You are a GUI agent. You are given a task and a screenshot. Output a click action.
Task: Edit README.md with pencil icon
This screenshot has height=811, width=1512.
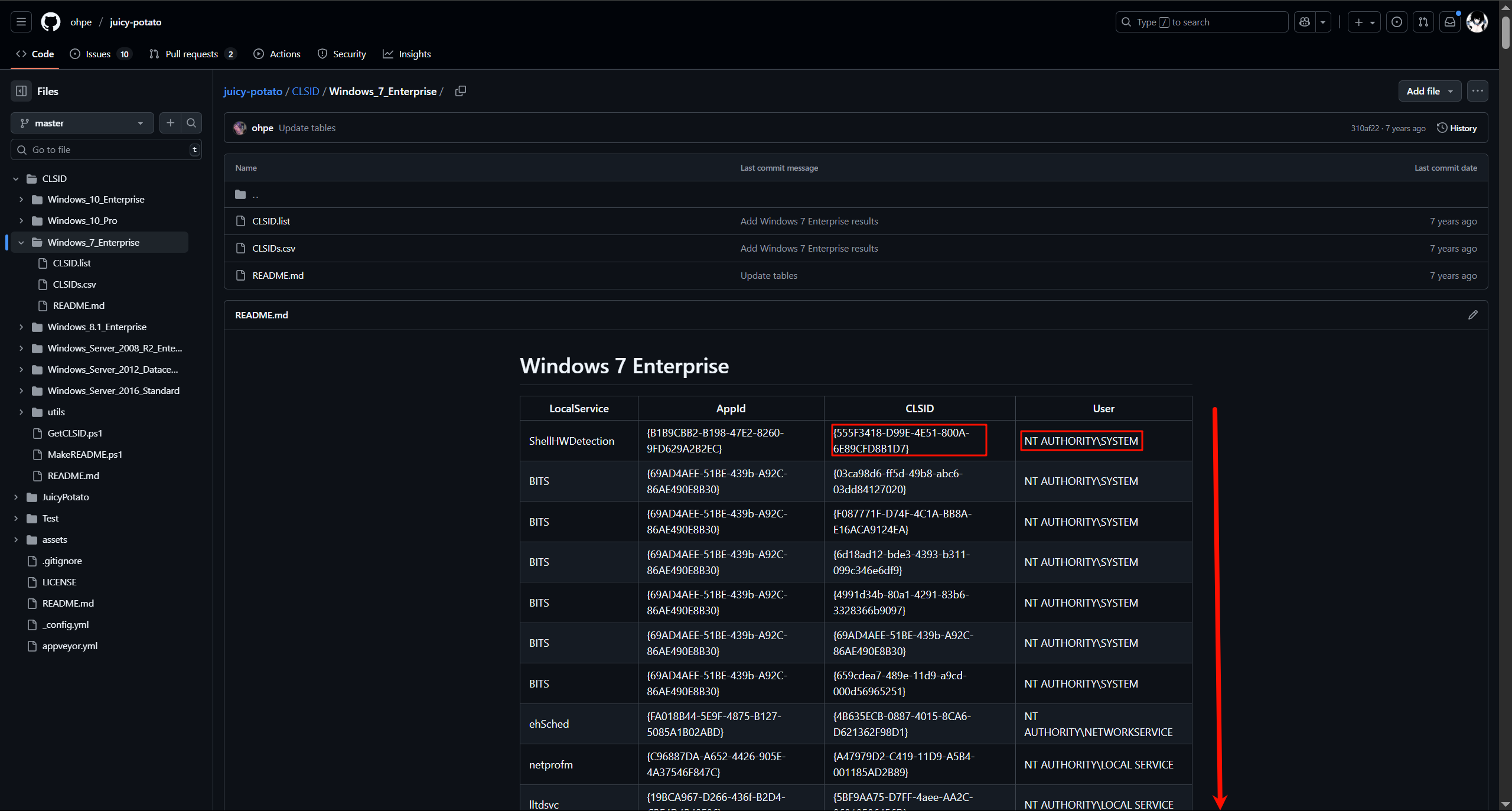tap(1472, 315)
